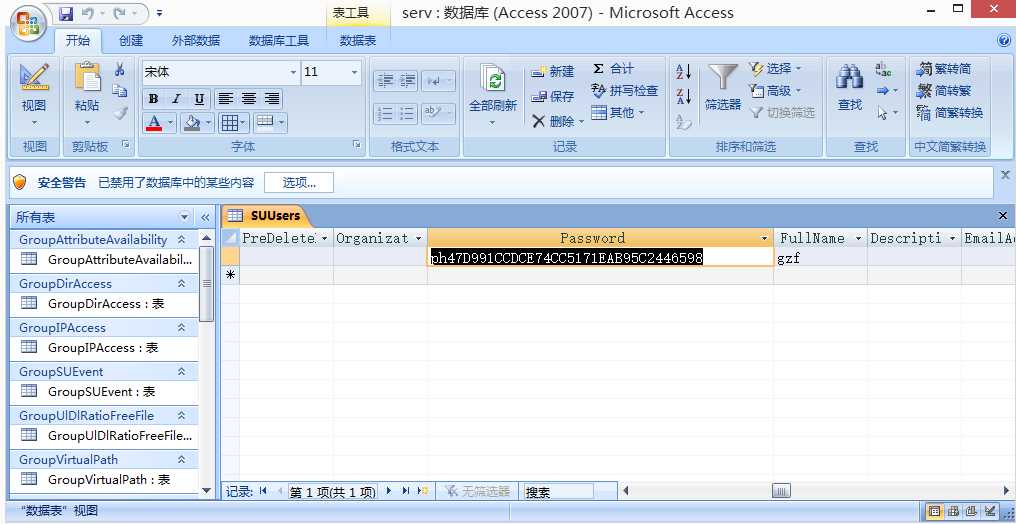Align text right

click(272, 98)
